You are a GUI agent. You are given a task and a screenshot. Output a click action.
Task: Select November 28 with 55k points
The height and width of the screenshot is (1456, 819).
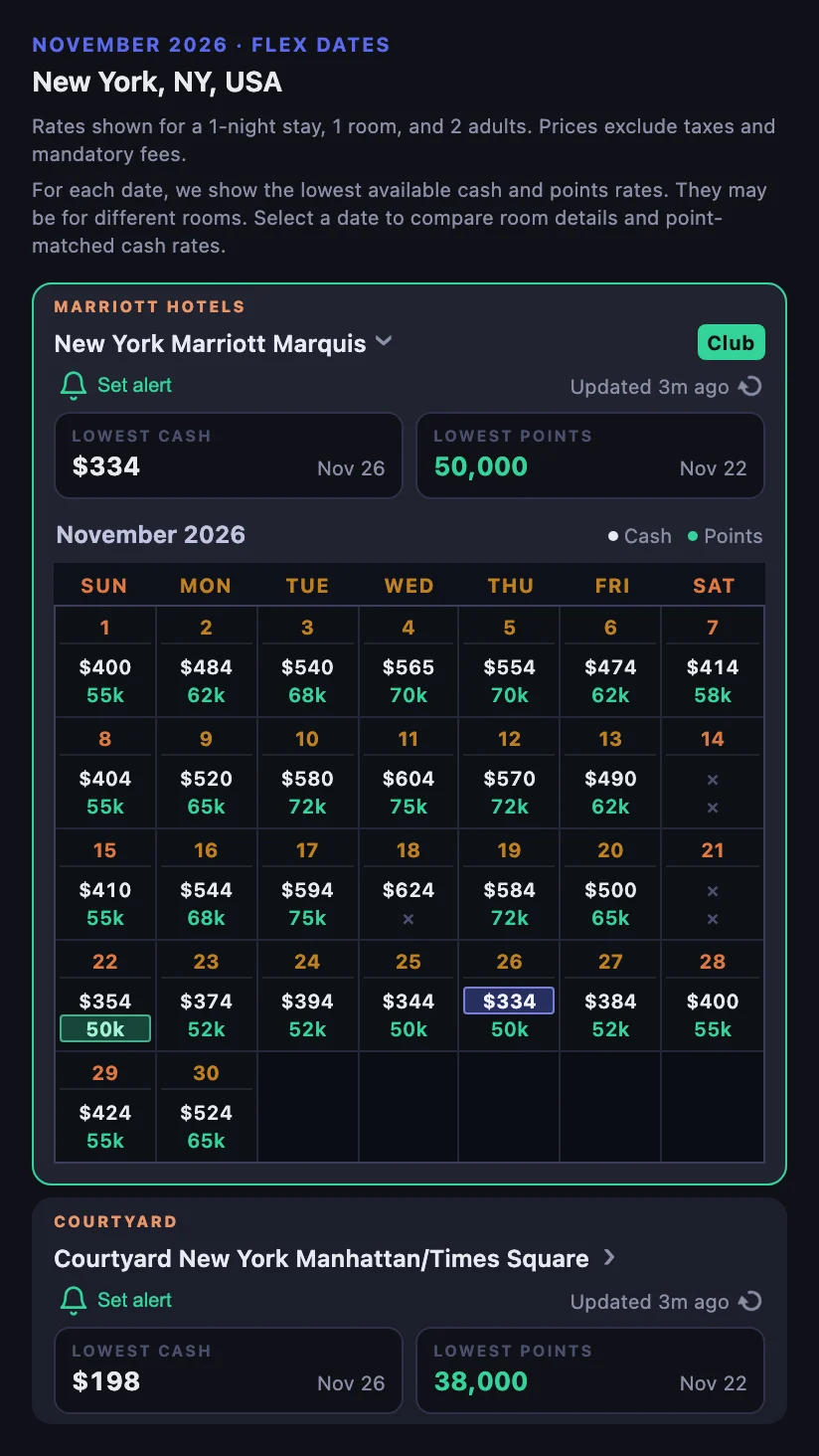[x=713, y=996]
